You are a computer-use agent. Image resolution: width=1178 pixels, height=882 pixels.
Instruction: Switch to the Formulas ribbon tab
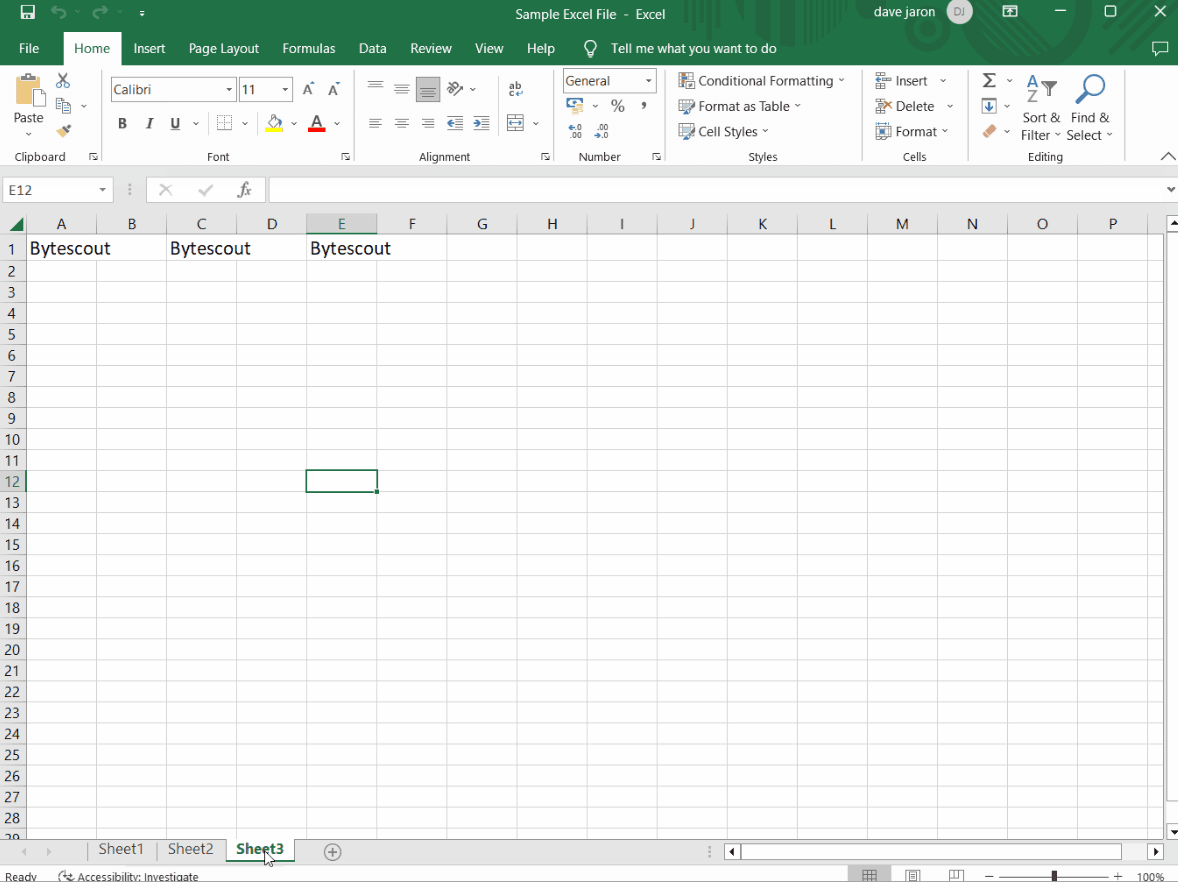(x=308, y=48)
